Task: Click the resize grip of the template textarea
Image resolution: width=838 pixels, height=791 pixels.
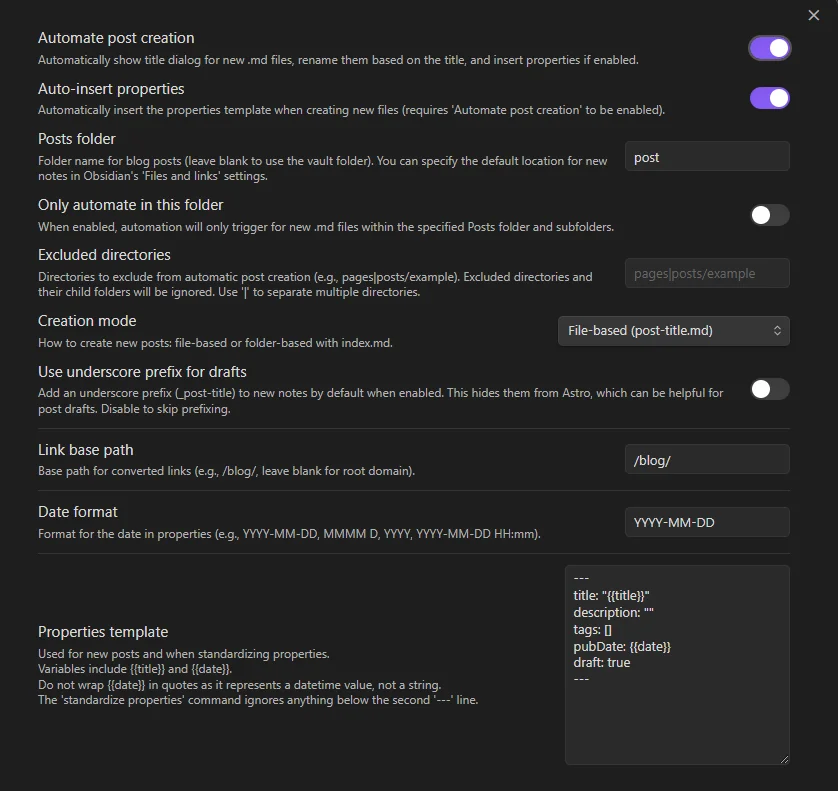Action: pyautogui.click(x=786, y=758)
